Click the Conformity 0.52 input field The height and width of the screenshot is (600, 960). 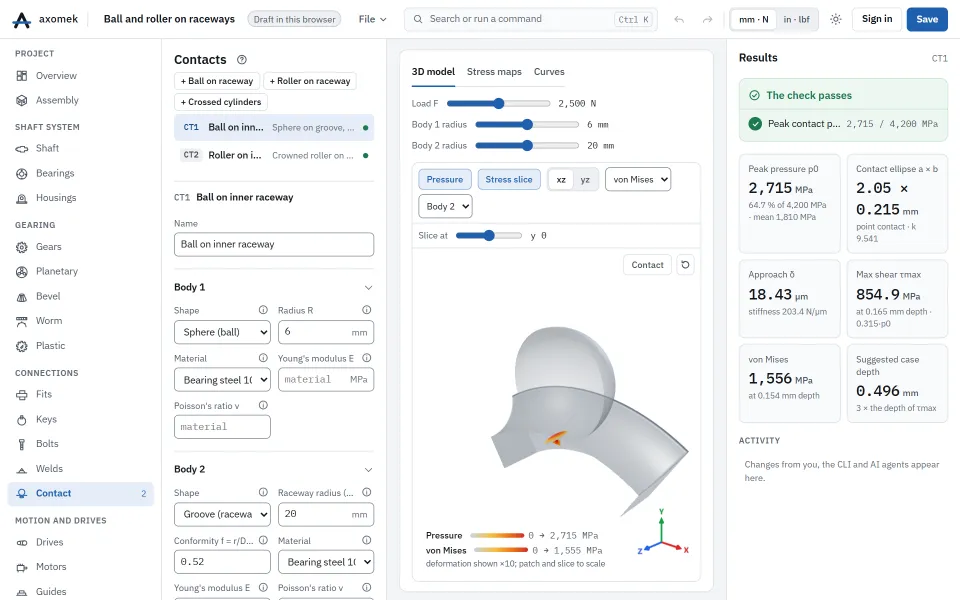click(222, 562)
